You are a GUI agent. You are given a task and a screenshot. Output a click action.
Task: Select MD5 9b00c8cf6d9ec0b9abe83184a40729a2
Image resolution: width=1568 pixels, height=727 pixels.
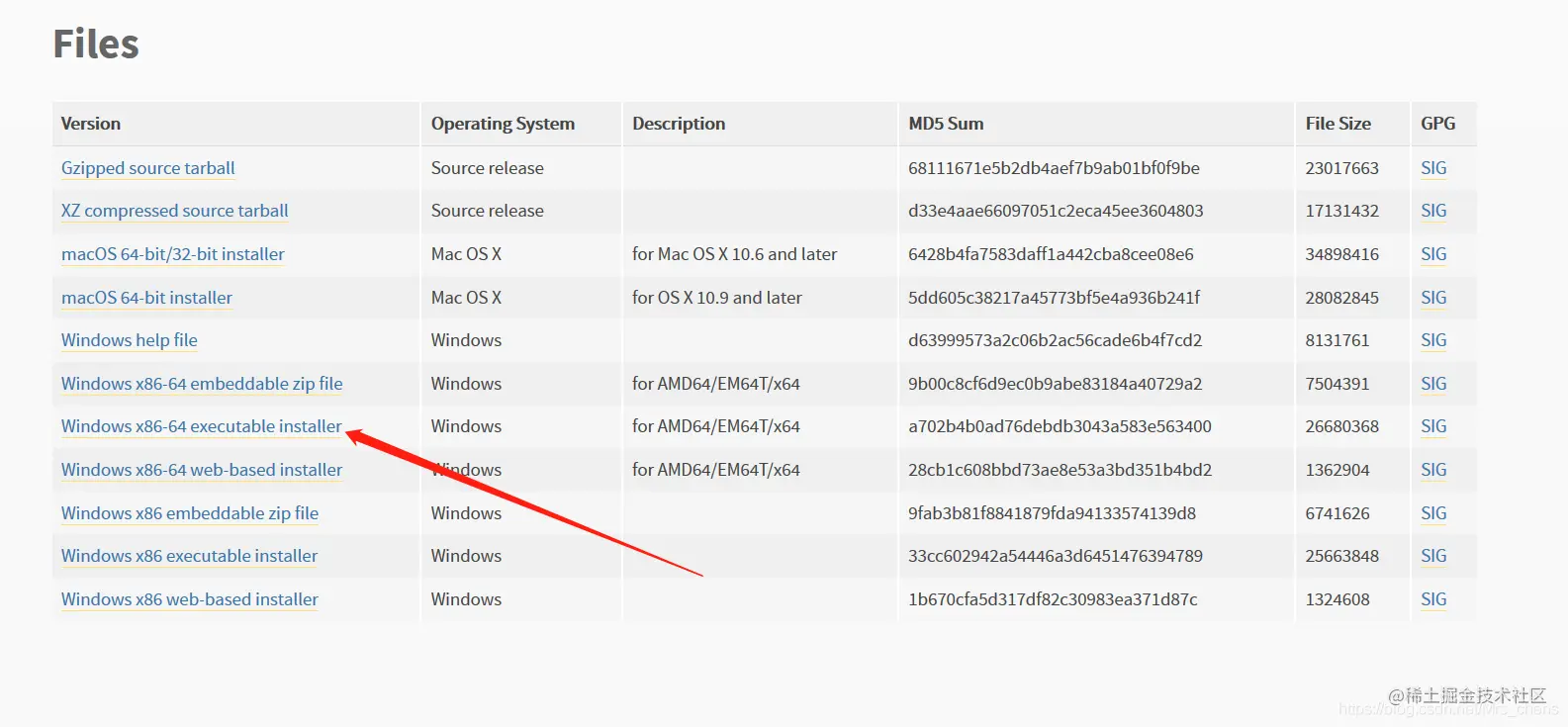coord(1055,384)
